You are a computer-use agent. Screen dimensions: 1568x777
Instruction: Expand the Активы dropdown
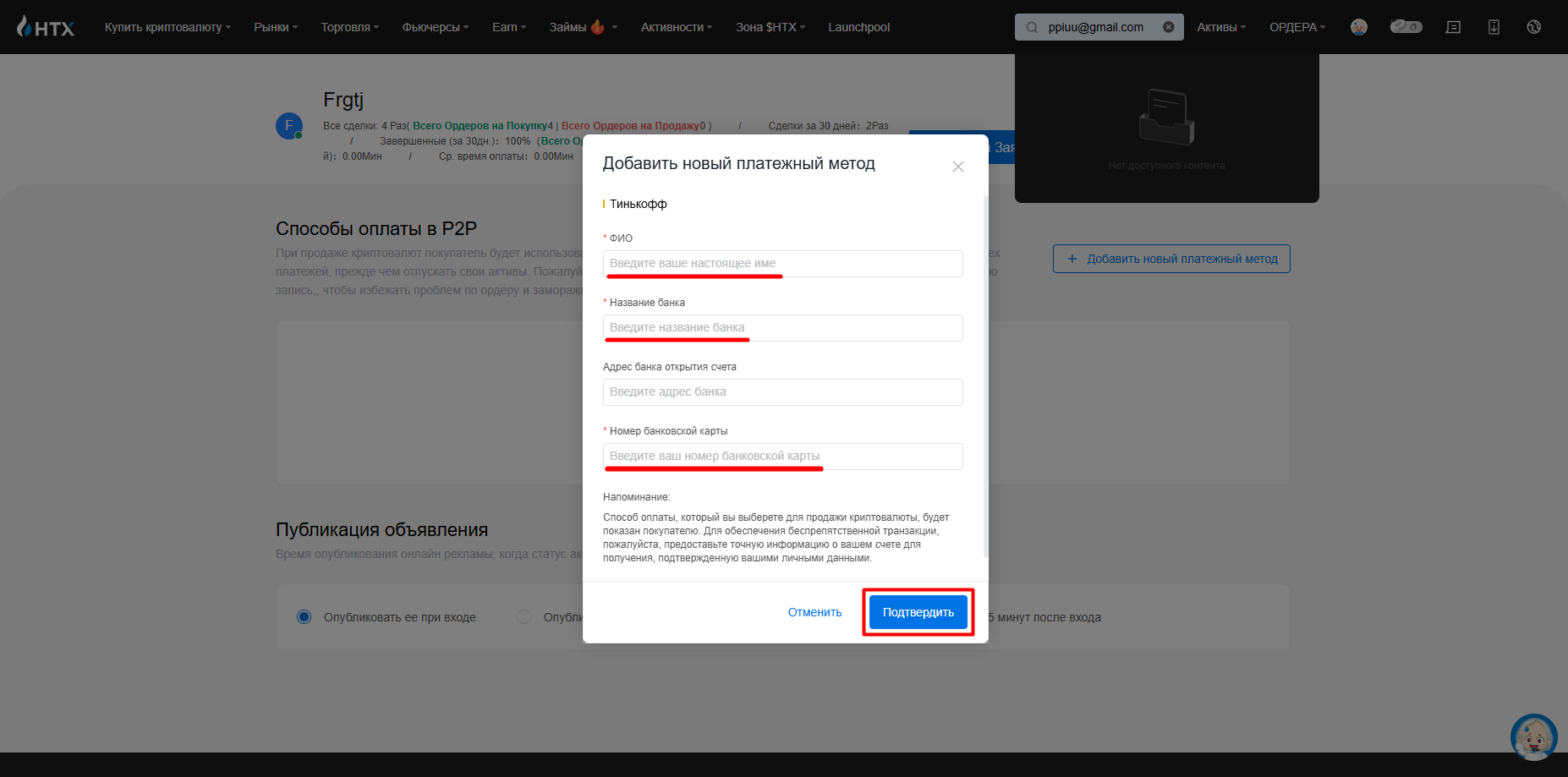pos(1221,27)
